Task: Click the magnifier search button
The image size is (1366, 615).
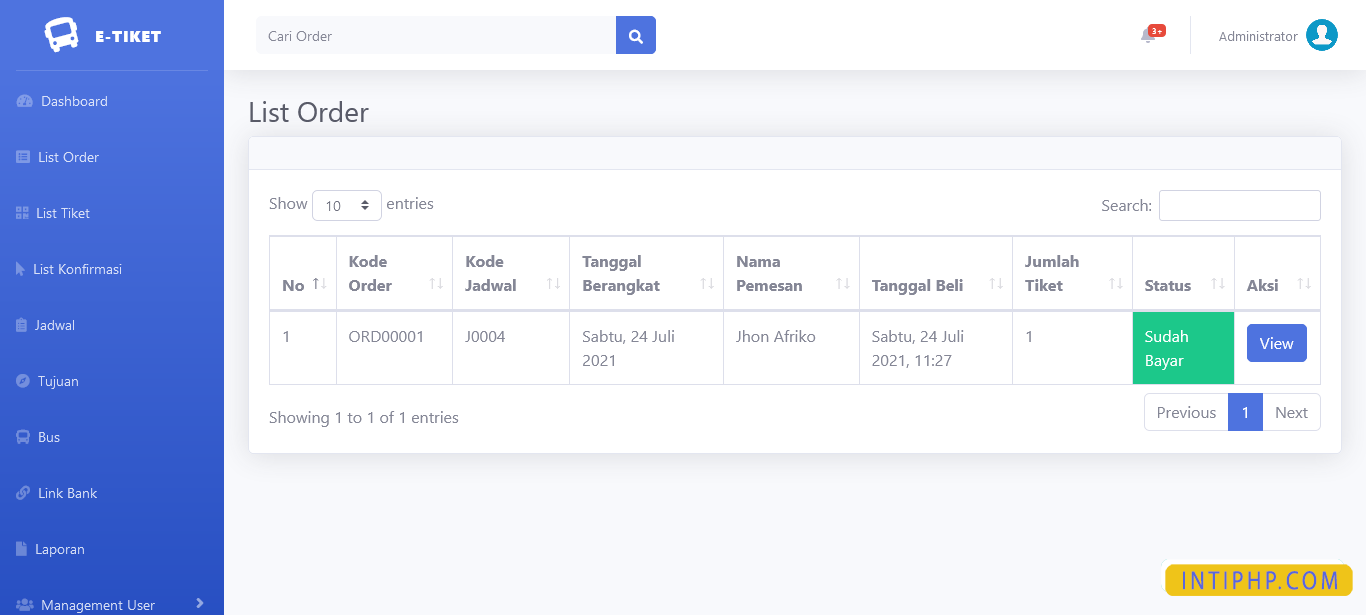Action: click(635, 35)
